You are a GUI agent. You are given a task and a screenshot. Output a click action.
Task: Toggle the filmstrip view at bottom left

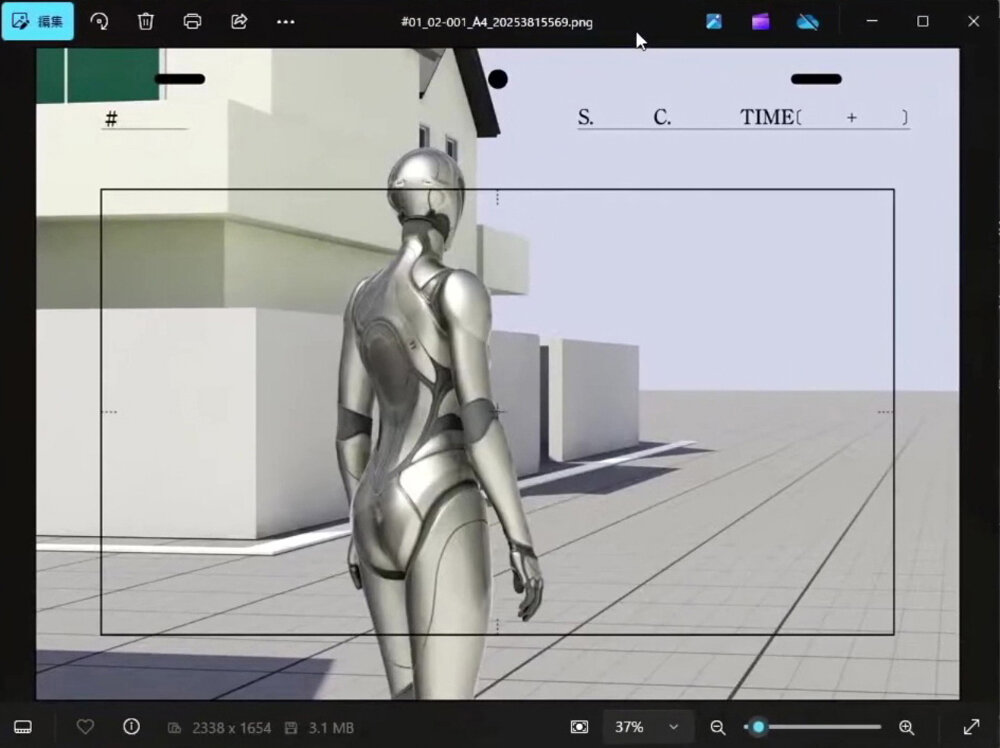click(24, 727)
